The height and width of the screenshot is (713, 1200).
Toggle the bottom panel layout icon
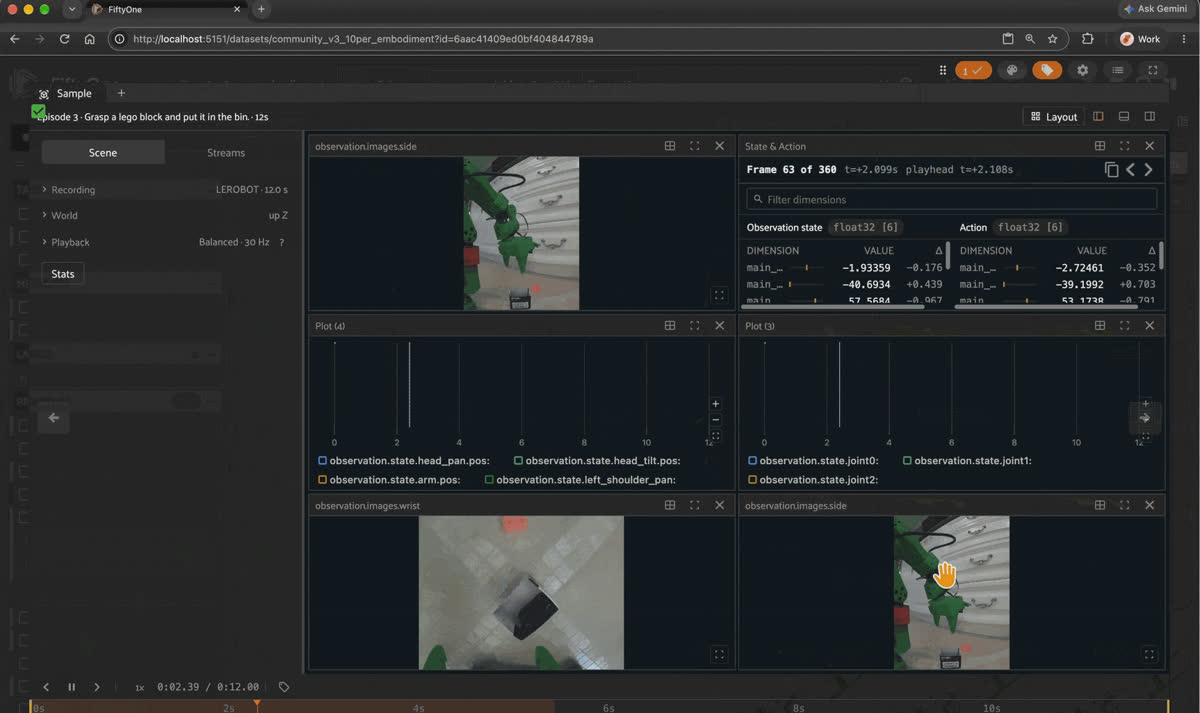click(x=1124, y=117)
